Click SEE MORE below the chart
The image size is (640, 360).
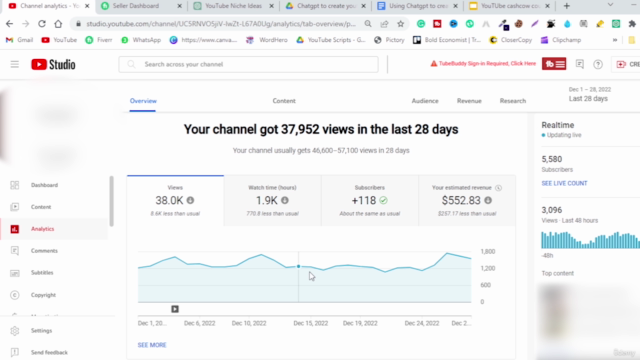pos(152,345)
